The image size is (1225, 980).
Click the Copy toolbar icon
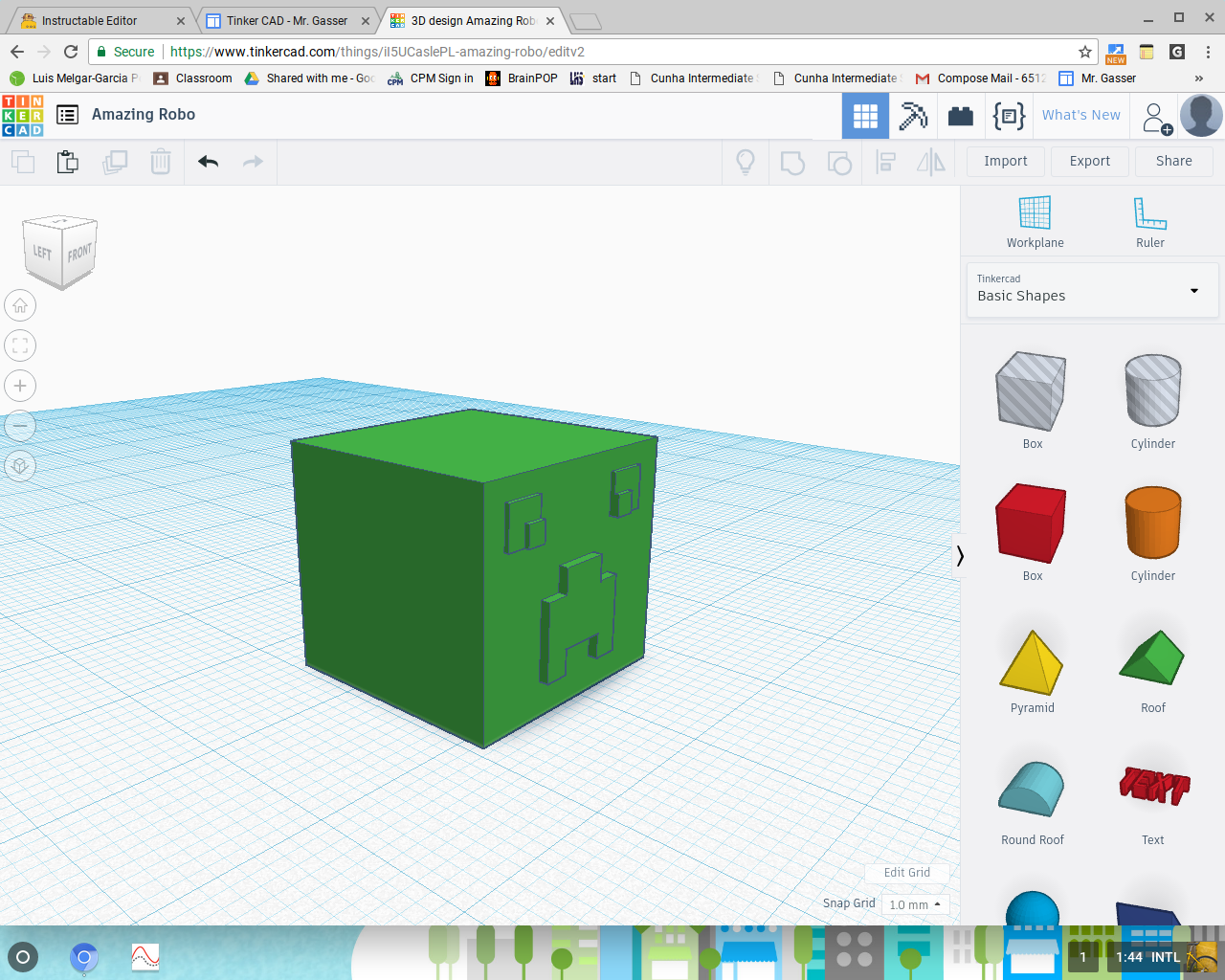click(x=23, y=162)
